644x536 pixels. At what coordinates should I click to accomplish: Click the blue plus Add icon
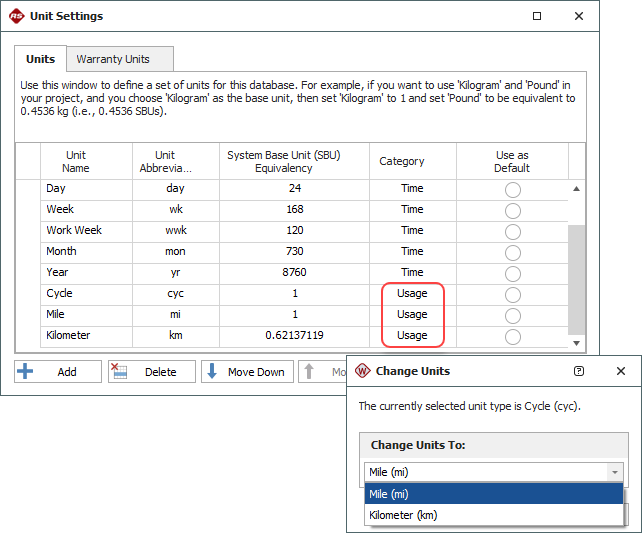pyautogui.click(x=25, y=372)
